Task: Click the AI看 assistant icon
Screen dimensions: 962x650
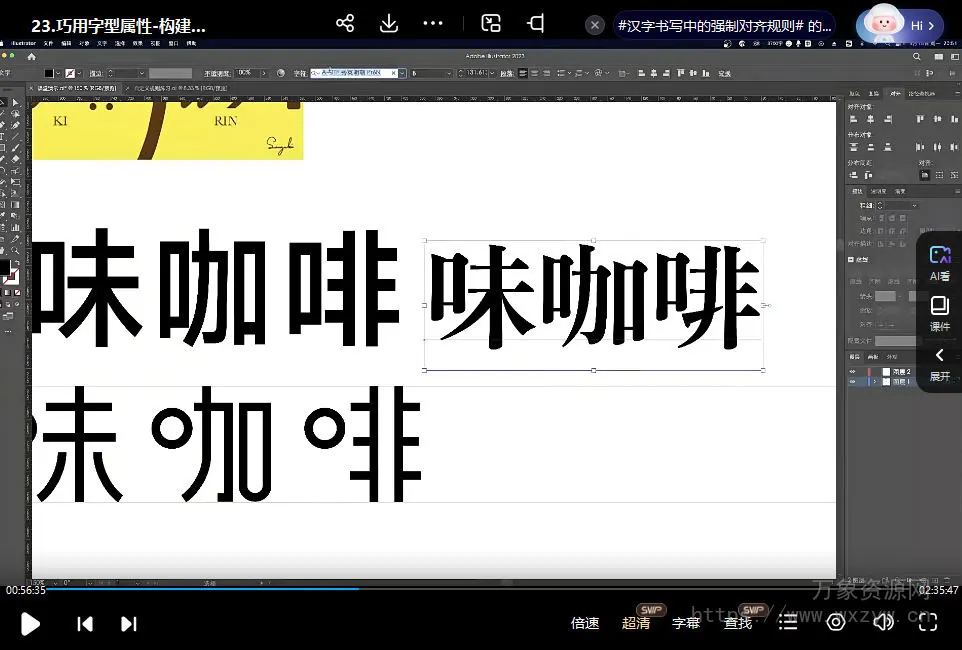Action: pos(939,263)
